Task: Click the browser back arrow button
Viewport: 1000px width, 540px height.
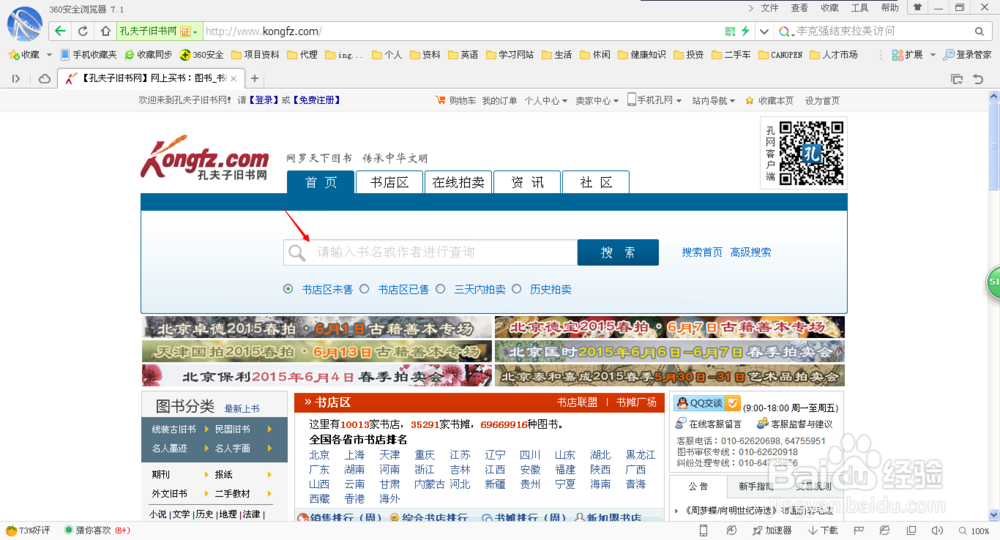Action: pos(60,31)
